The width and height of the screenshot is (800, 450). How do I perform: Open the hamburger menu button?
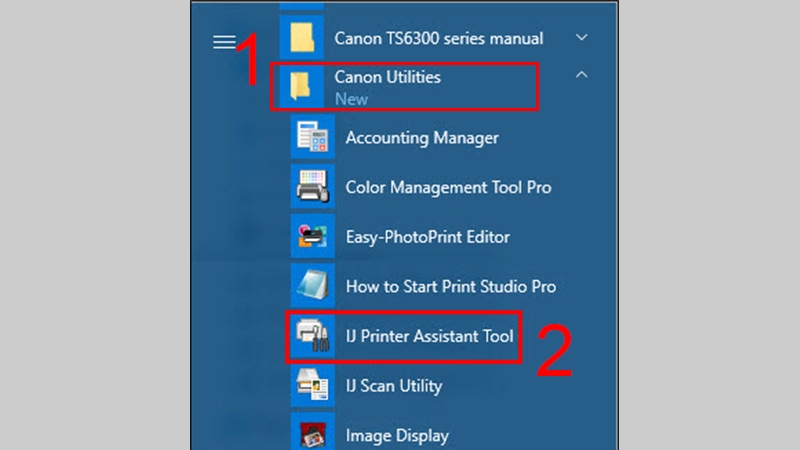(x=224, y=42)
